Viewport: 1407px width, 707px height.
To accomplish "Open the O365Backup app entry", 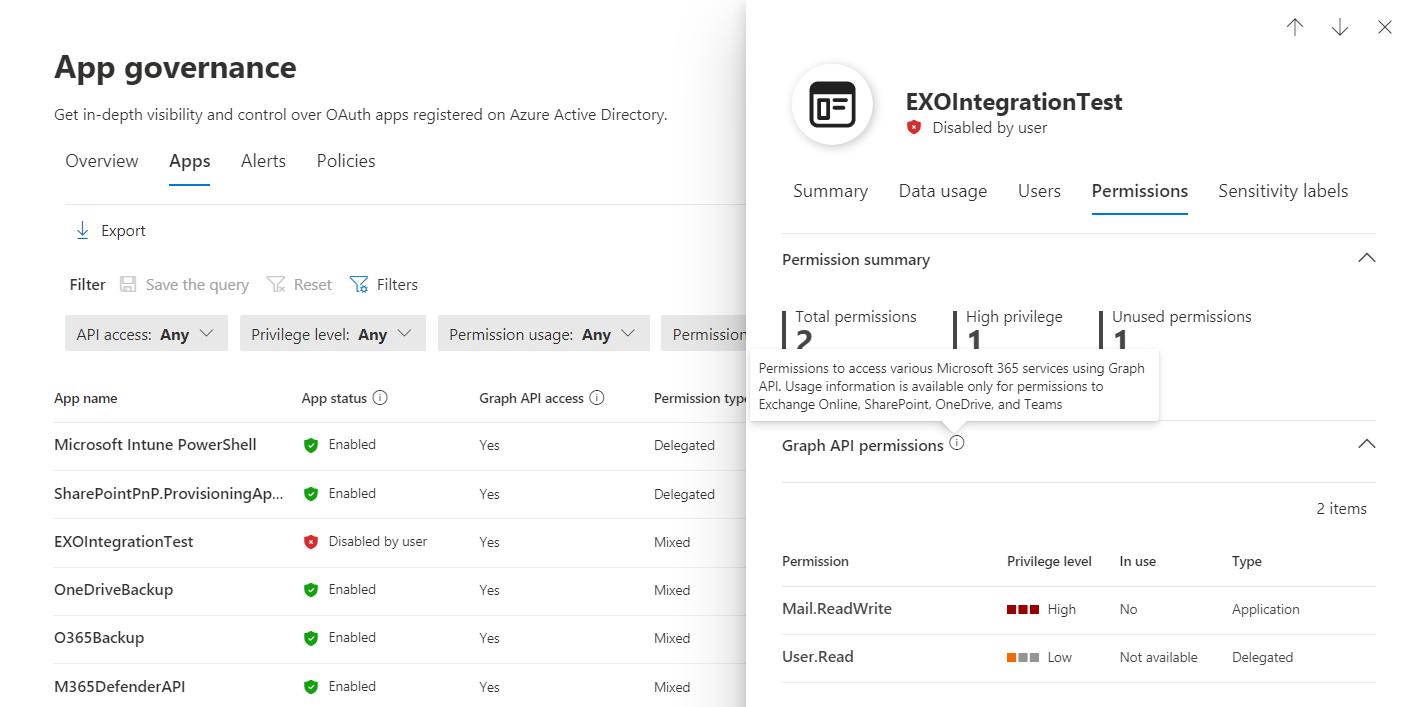I will pos(99,638).
